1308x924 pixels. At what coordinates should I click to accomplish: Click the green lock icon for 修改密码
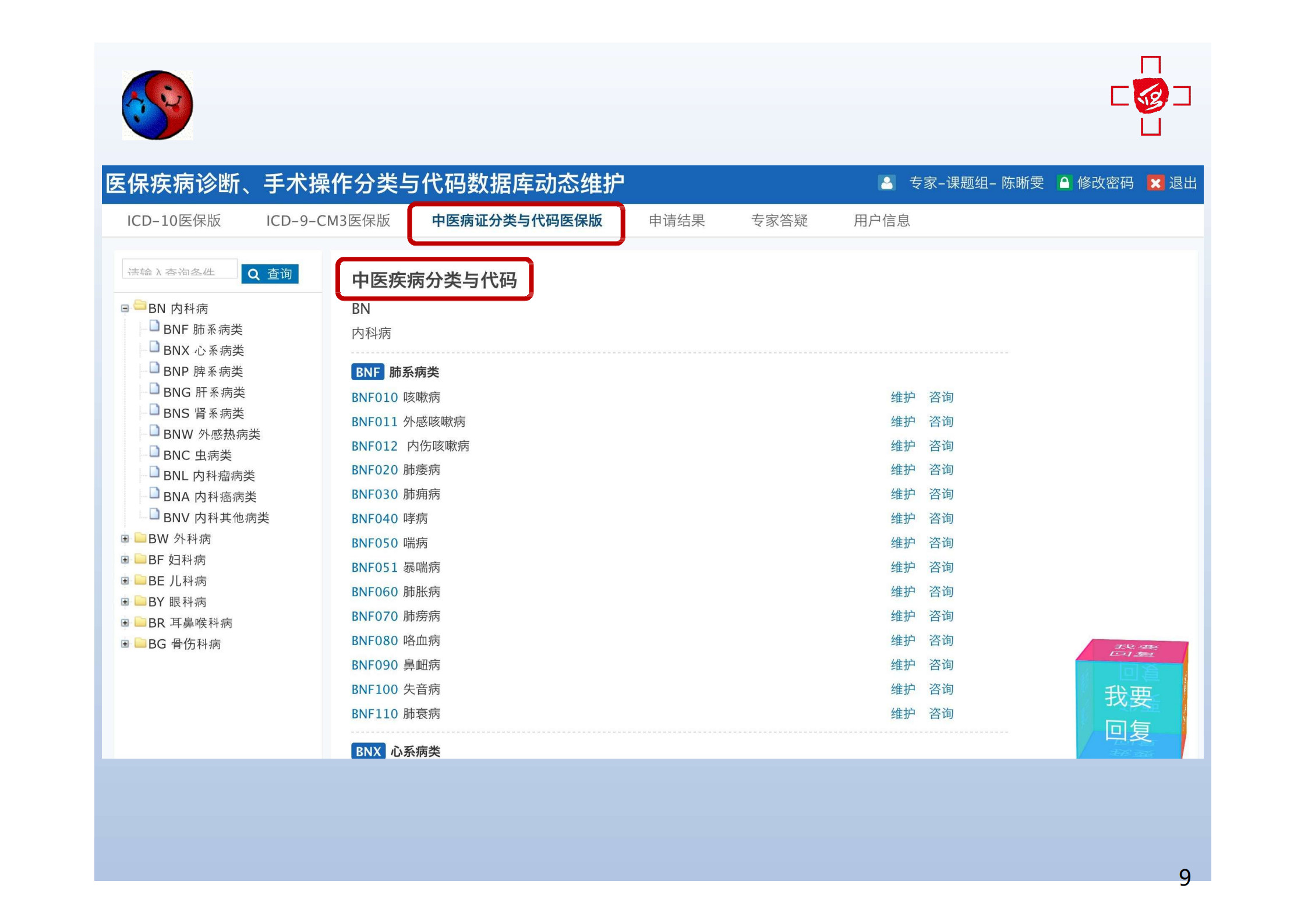[x=1064, y=183]
